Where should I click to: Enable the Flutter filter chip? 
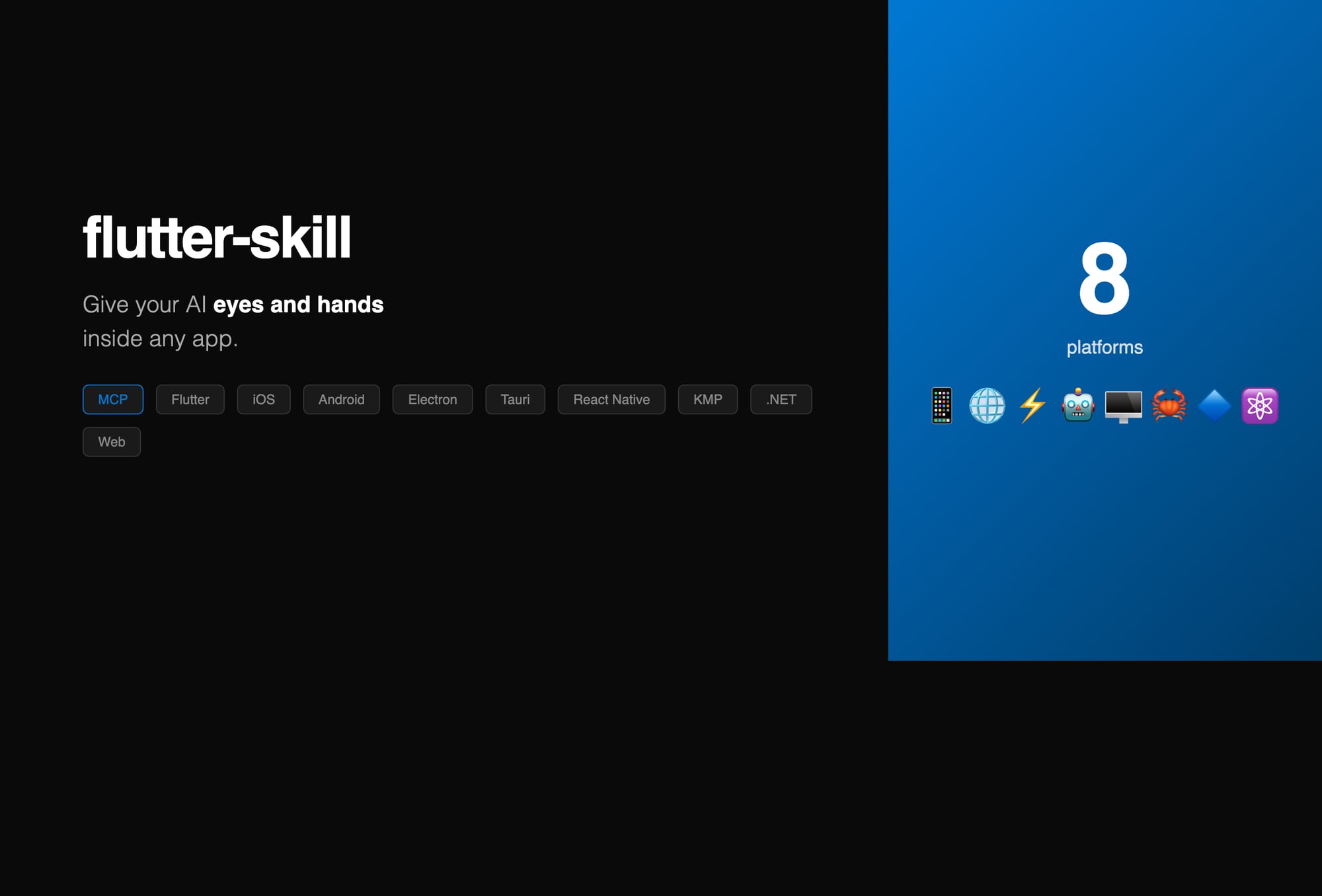click(190, 399)
